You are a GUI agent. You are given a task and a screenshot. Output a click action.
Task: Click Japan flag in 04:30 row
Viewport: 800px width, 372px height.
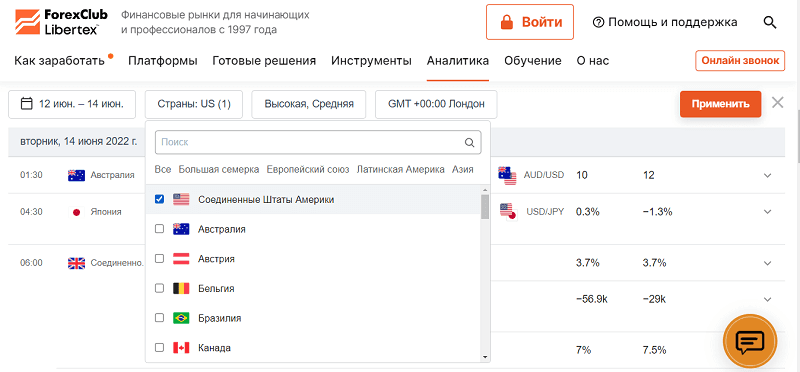point(76,212)
